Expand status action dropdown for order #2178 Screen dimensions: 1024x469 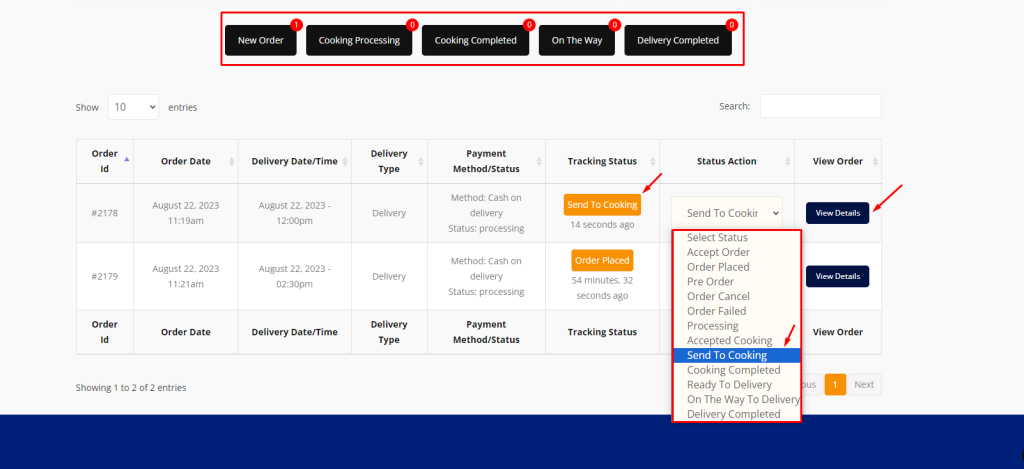point(727,213)
